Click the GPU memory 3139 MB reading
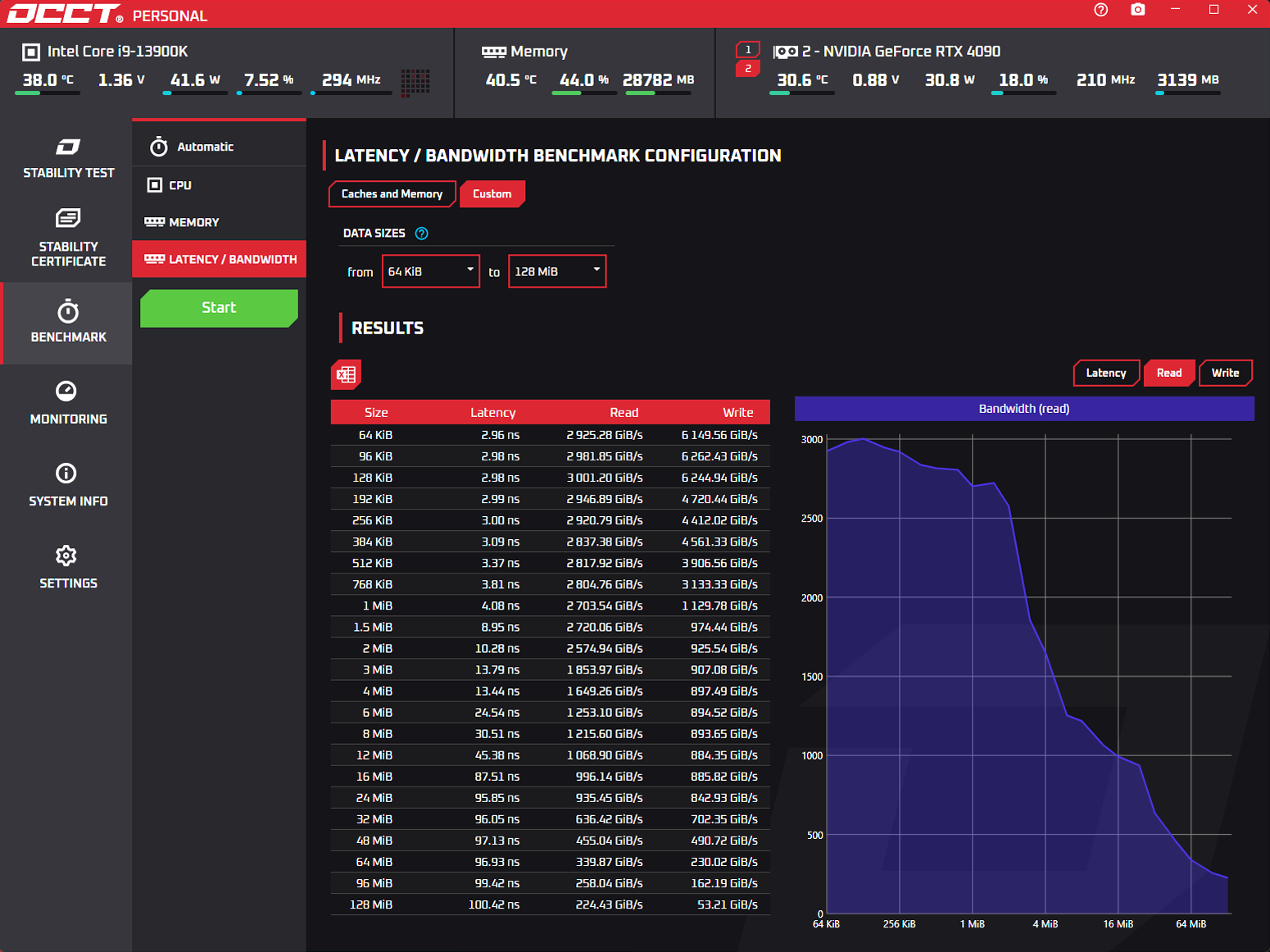This screenshot has height=952, width=1270. [1188, 80]
